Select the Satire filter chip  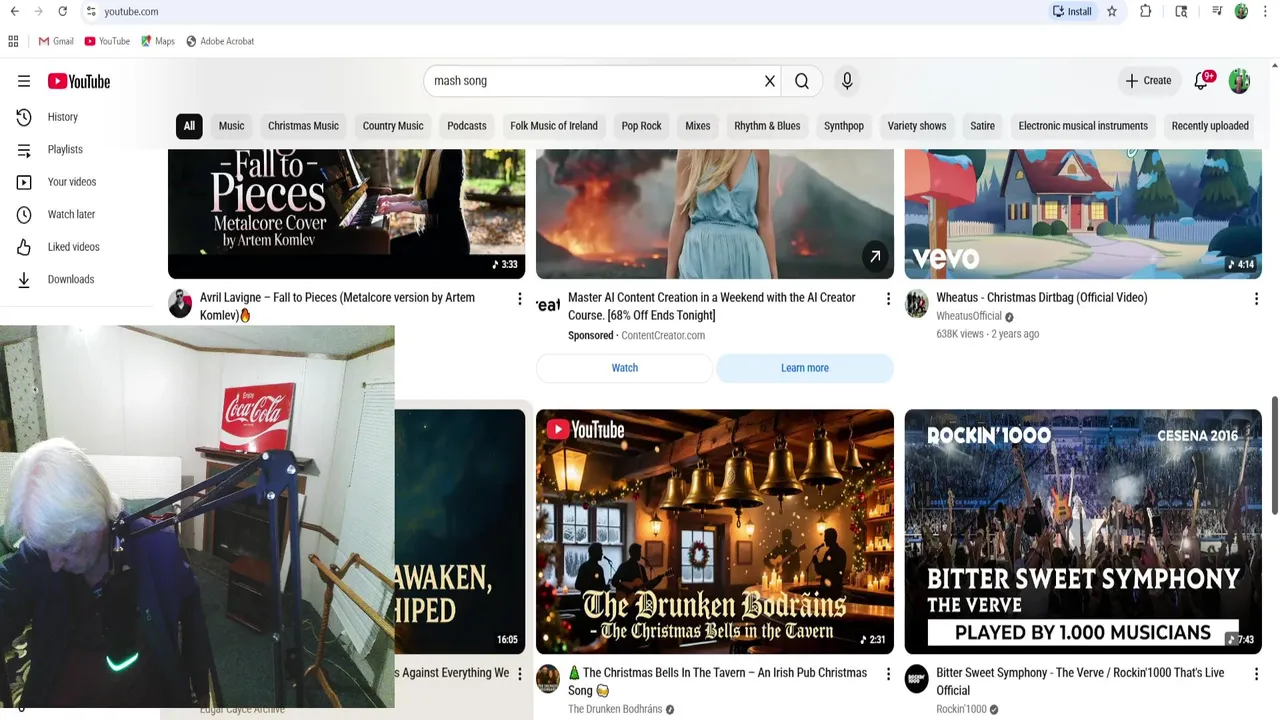[982, 126]
